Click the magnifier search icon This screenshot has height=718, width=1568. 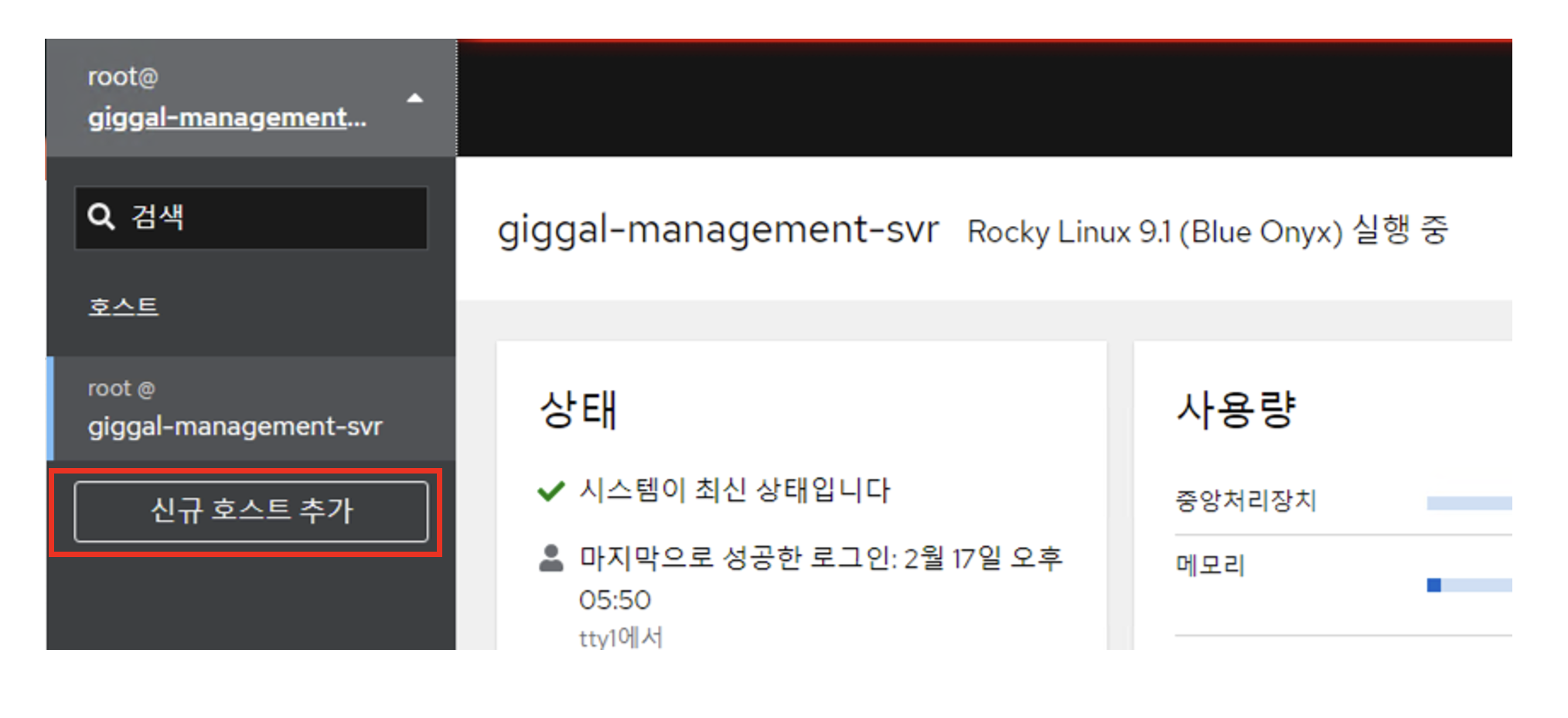point(101,217)
